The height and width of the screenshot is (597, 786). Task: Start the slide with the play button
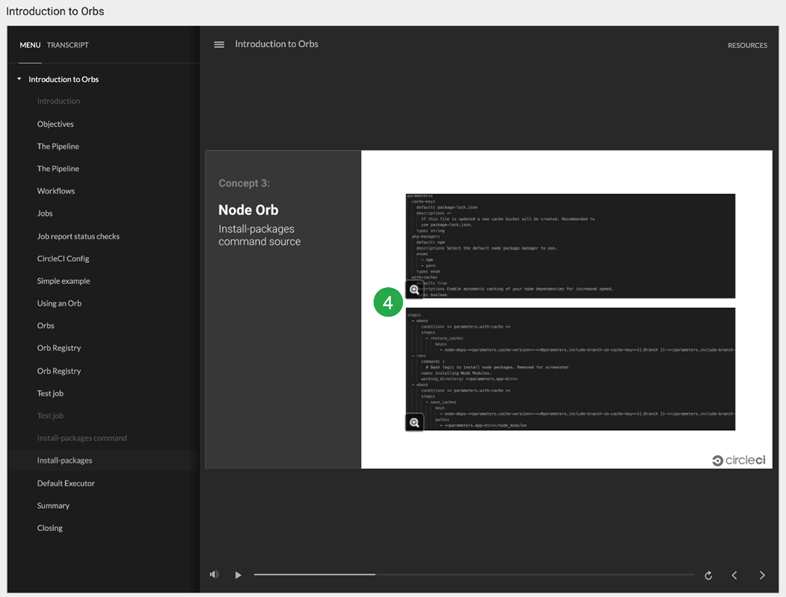tap(238, 575)
